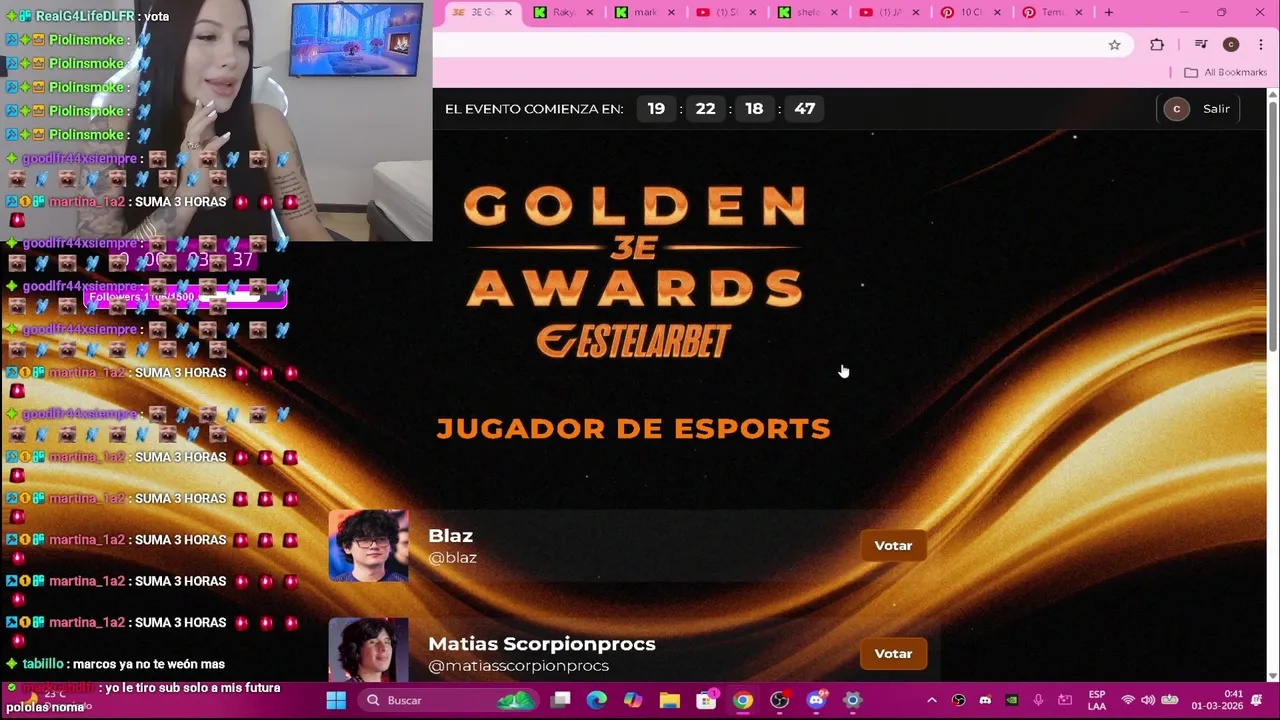Bookmark this page with the star icon
Viewport: 1280px width, 720px height.
coord(1114,44)
